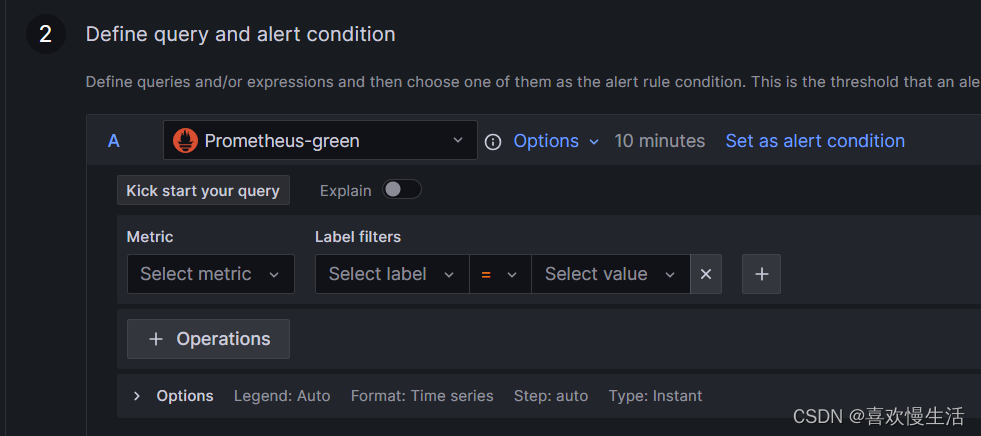Click Kick start your query button
The image size is (981, 436).
click(x=203, y=190)
